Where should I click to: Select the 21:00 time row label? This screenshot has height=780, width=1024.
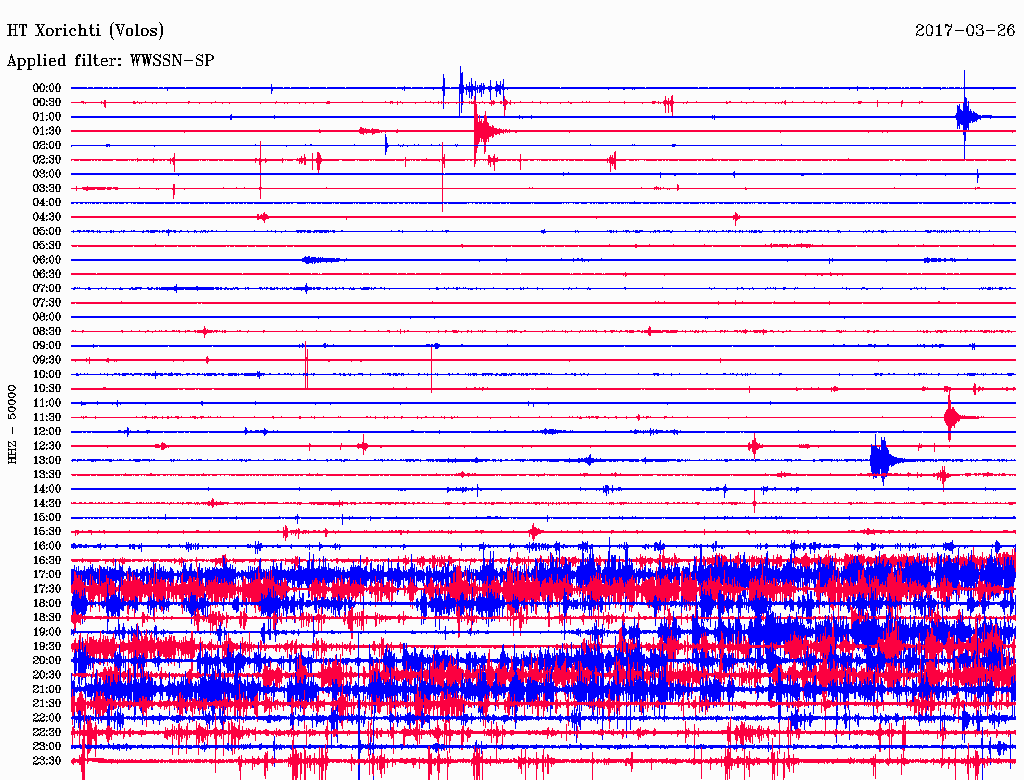tap(47, 689)
